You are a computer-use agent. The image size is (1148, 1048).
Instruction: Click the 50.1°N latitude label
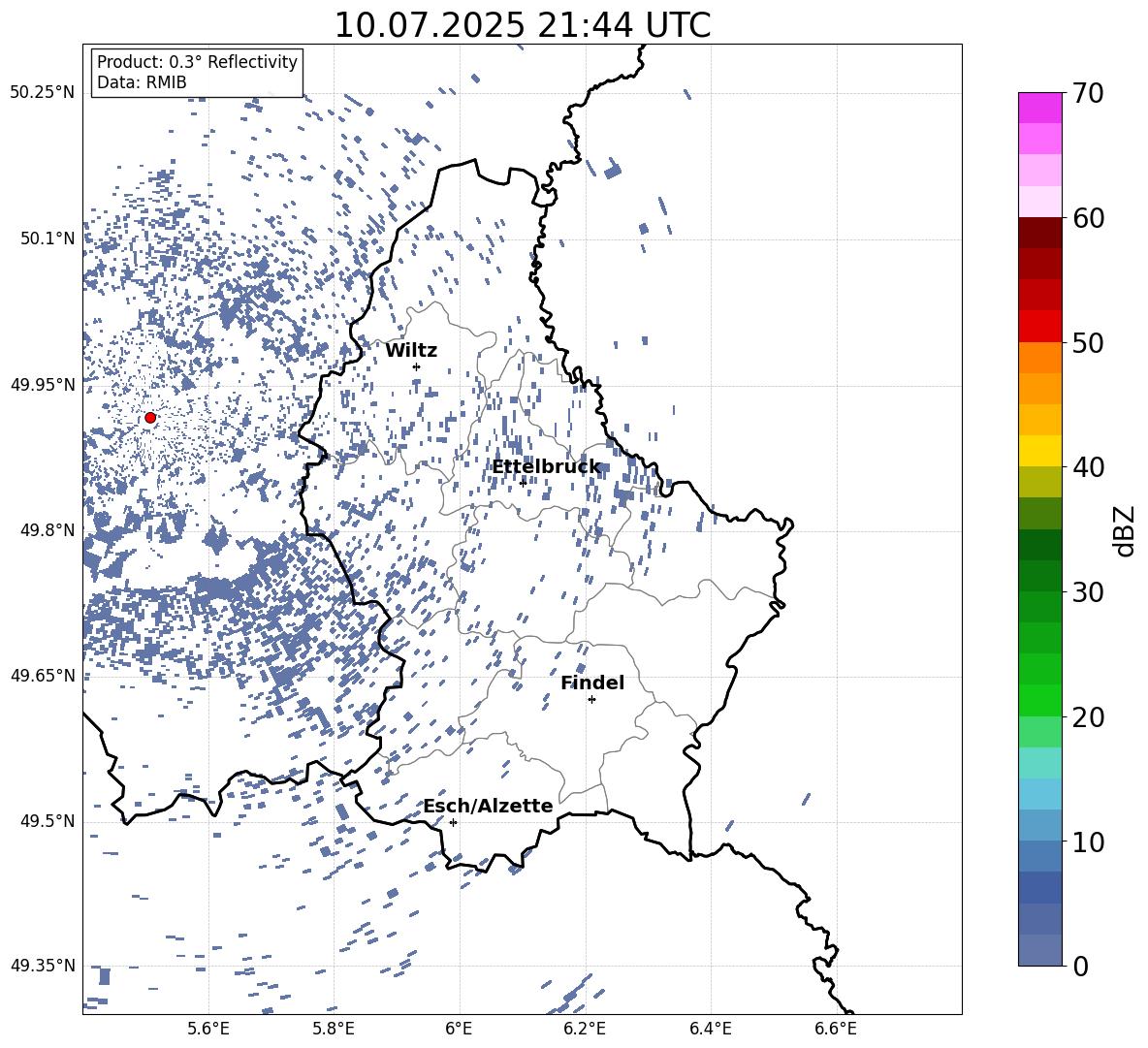(48, 238)
